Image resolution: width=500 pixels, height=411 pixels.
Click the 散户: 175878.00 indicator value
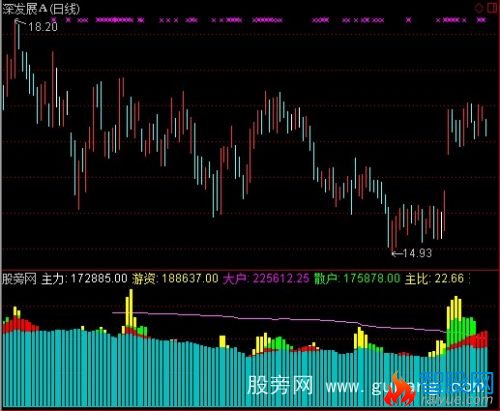357,279
